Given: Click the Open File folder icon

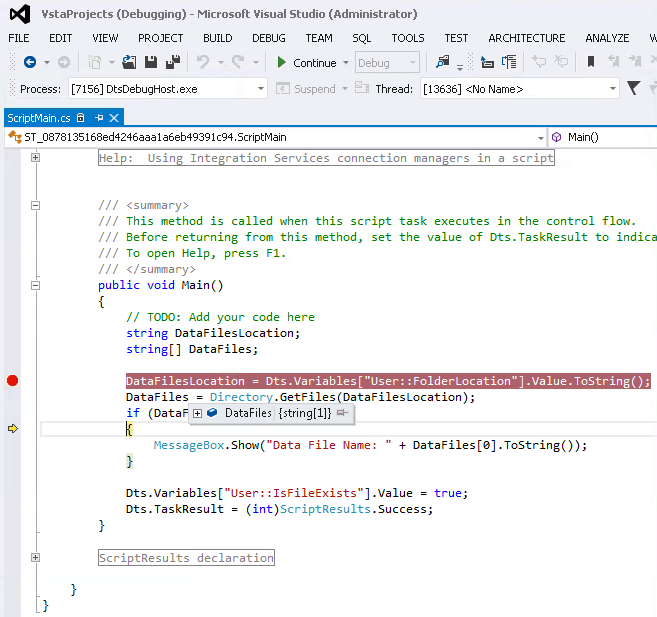Looking at the screenshot, I should [x=129, y=62].
